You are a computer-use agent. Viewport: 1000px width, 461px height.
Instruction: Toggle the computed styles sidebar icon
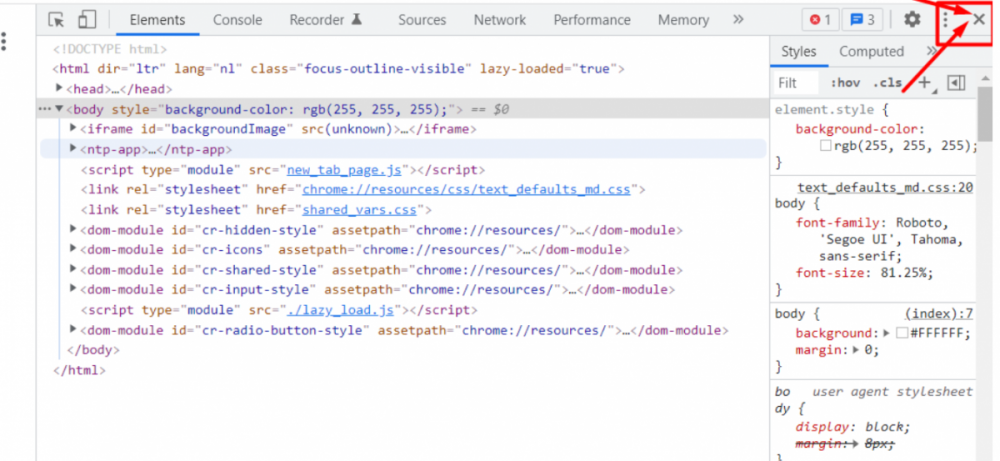point(956,83)
